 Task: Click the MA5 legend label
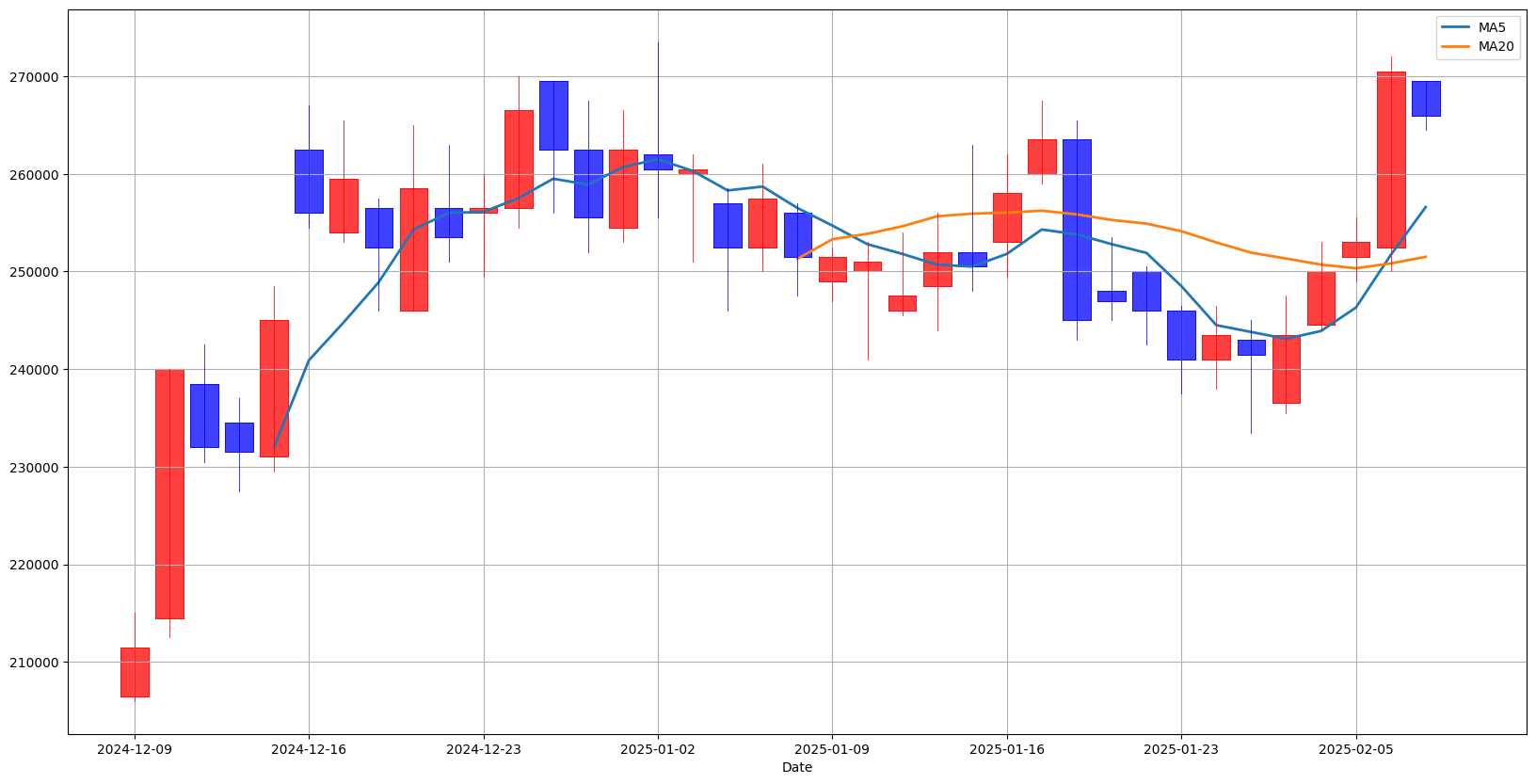point(1493,27)
